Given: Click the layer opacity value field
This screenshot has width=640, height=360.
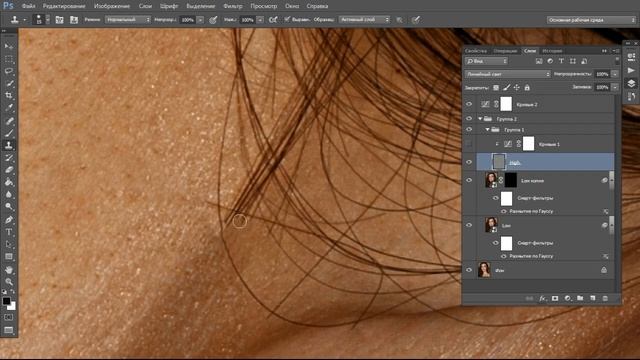Looking at the screenshot, I should 602,74.
